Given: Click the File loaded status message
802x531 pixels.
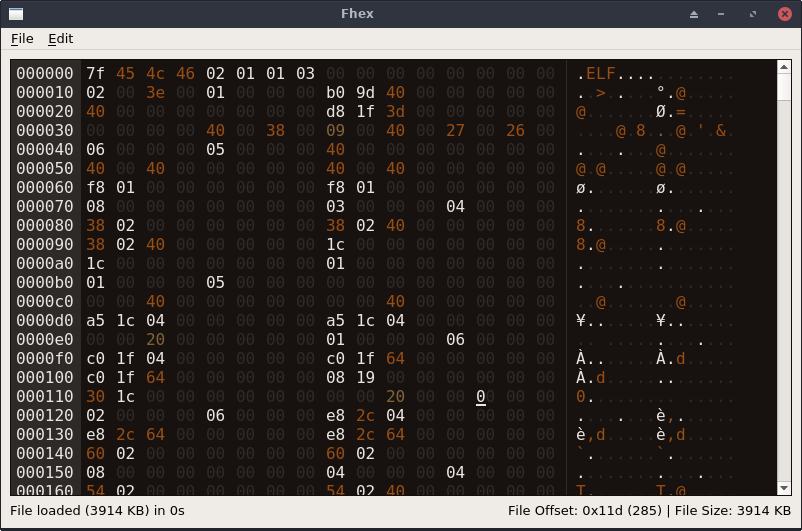Looking at the screenshot, I should click(97, 511).
